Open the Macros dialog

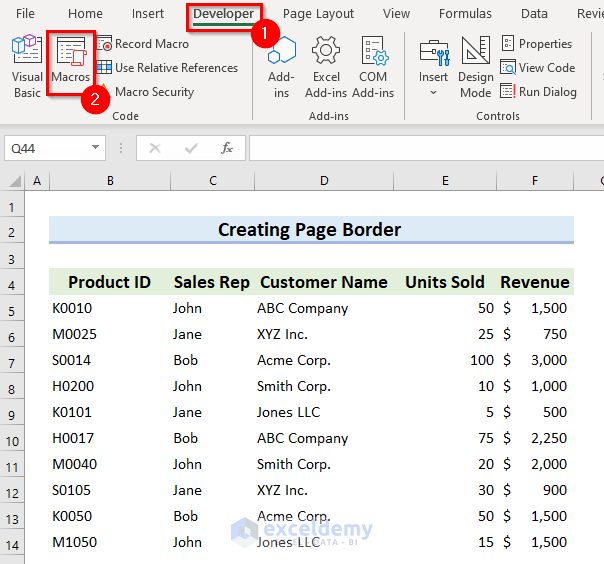point(70,61)
